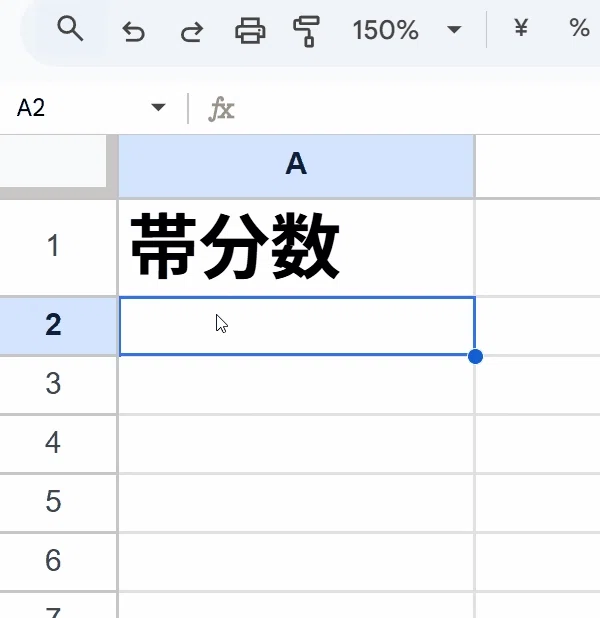Redo the last undone action
This screenshot has height=618, width=600.
[x=192, y=31]
